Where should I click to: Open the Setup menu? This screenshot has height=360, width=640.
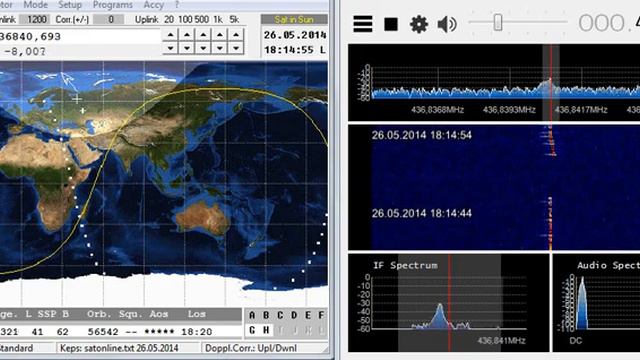click(70, 5)
